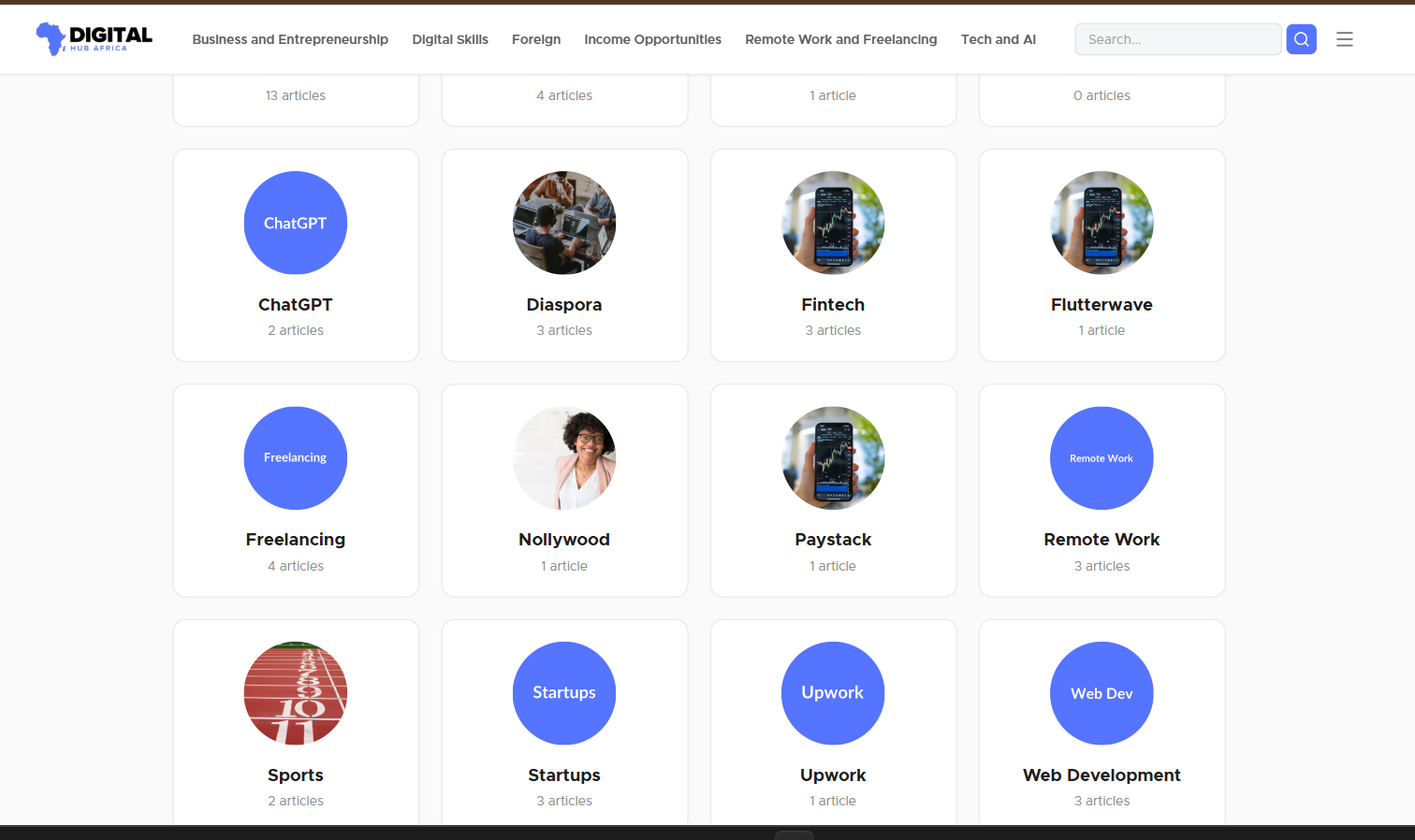Viewport: 1415px width, 840px height.
Task: Click '3 articles' under Diaspora
Action: coord(564,330)
